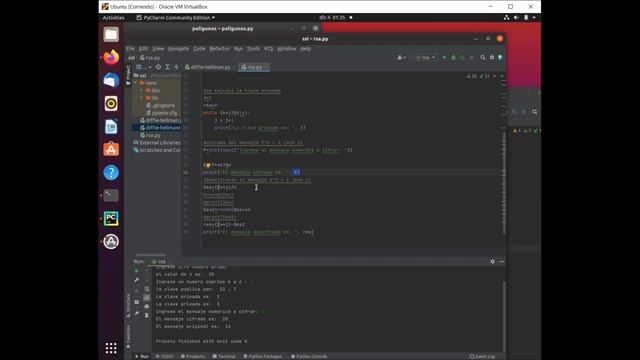Click the Debug bug icon in toolbar

453,58
